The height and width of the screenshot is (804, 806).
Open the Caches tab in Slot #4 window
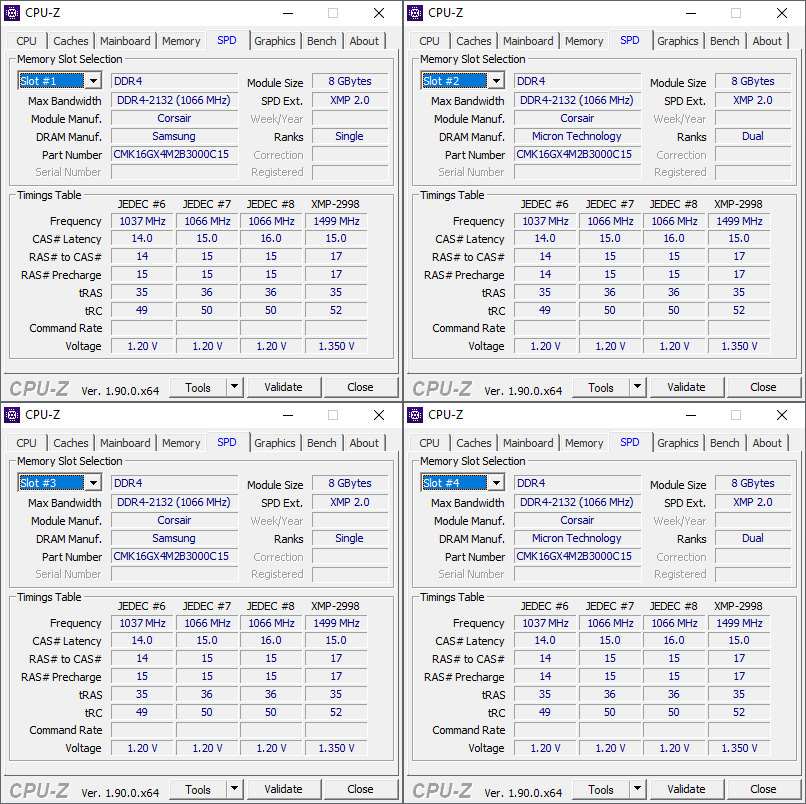pos(474,443)
